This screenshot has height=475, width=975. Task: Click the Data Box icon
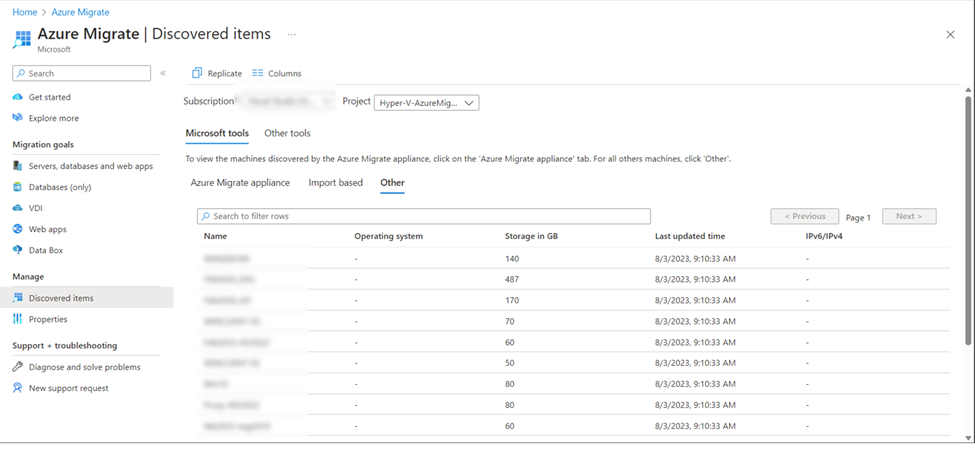click(x=17, y=251)
